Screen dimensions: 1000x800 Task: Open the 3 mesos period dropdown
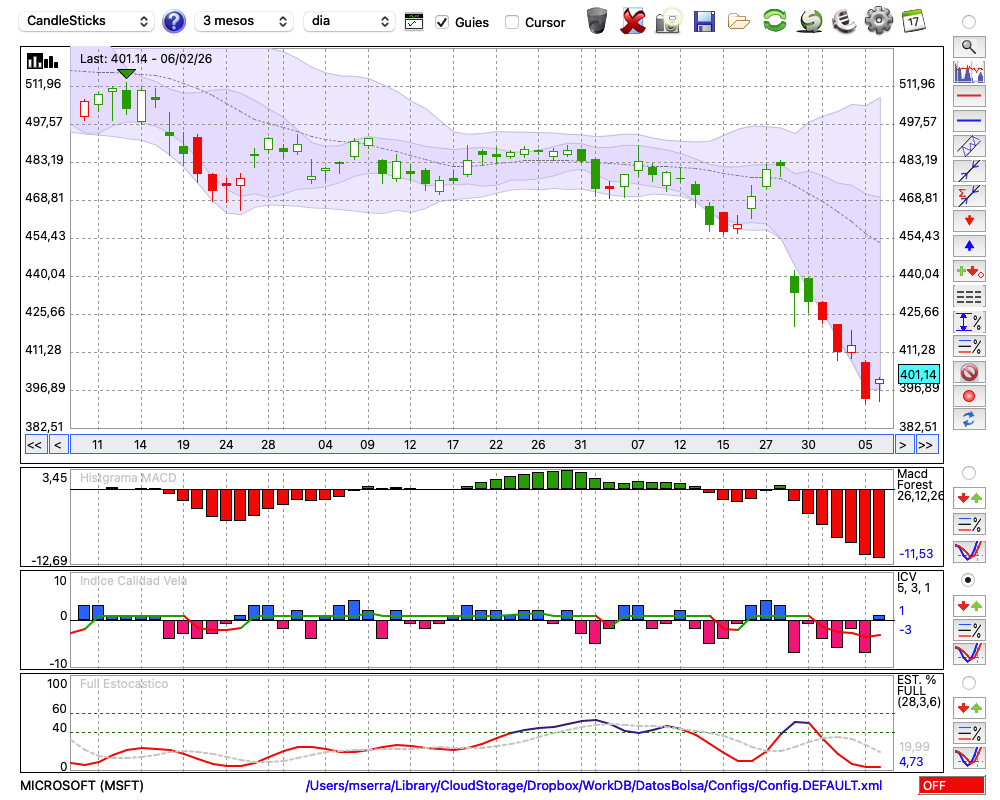tap(244, 21)
